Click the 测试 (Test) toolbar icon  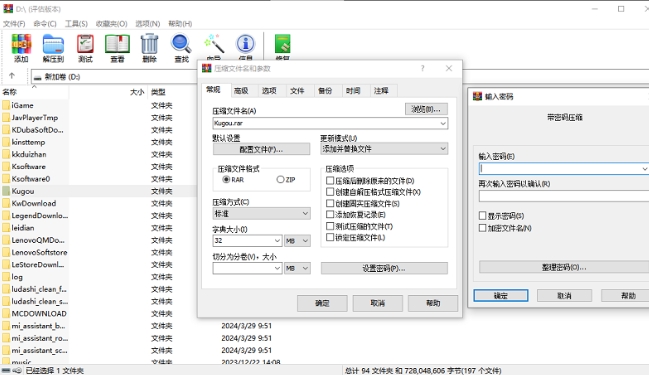(85, 44)
